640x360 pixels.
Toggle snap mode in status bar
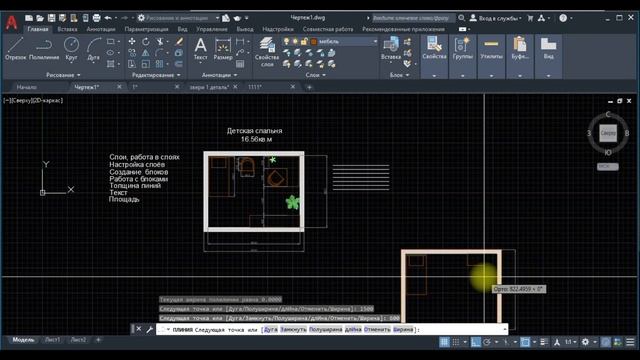click(456, 342)
